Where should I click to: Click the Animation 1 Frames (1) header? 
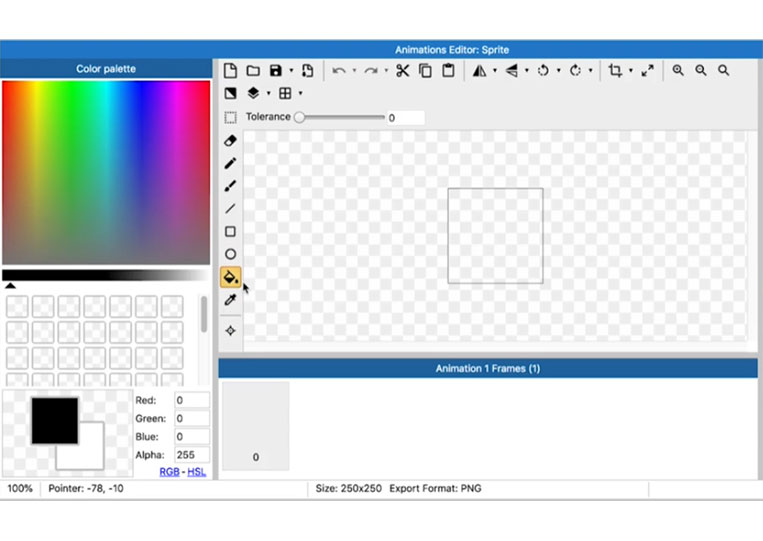point(488,368)
